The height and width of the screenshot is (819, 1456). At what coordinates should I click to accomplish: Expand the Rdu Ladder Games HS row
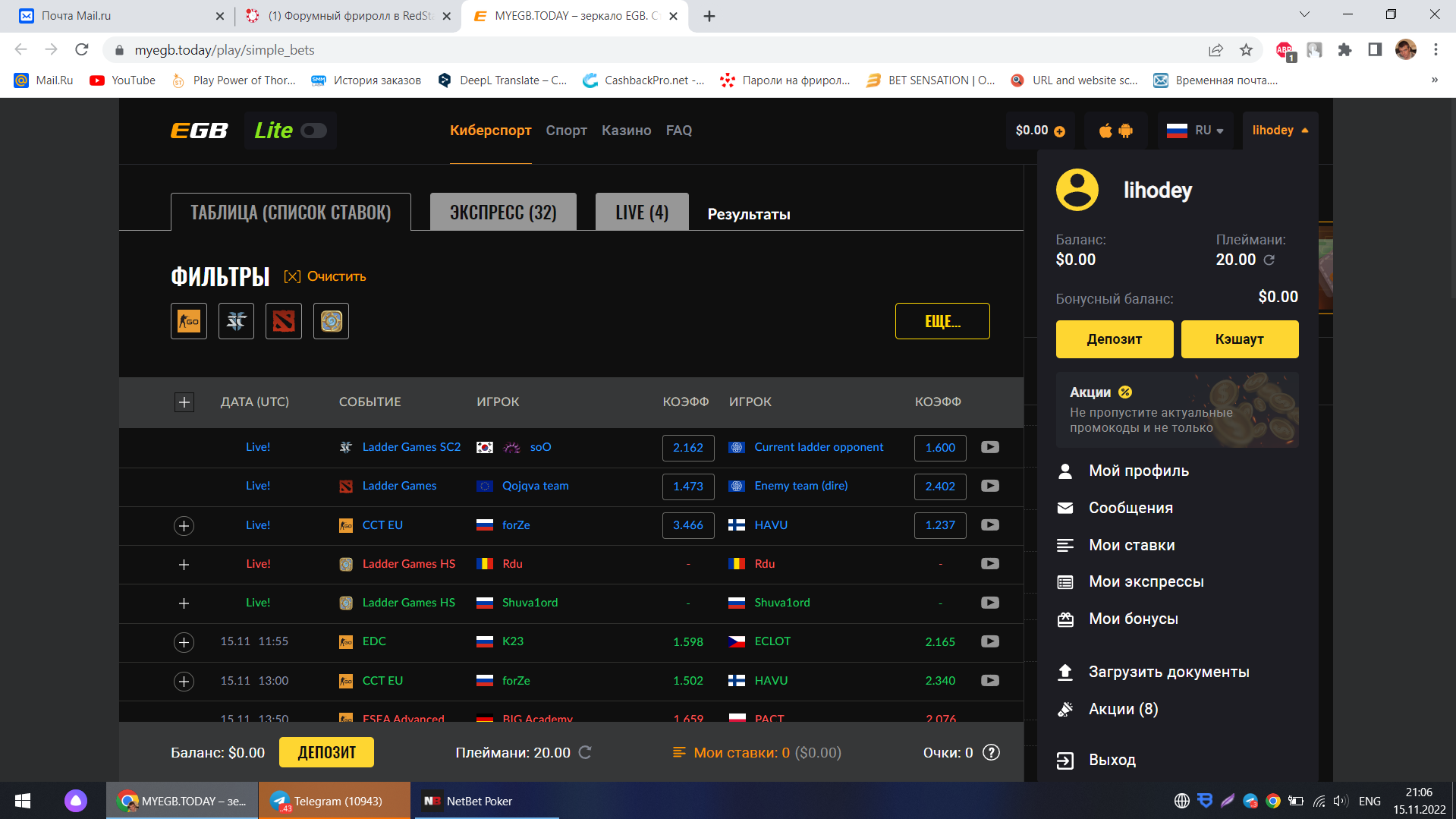coord(184,565)
